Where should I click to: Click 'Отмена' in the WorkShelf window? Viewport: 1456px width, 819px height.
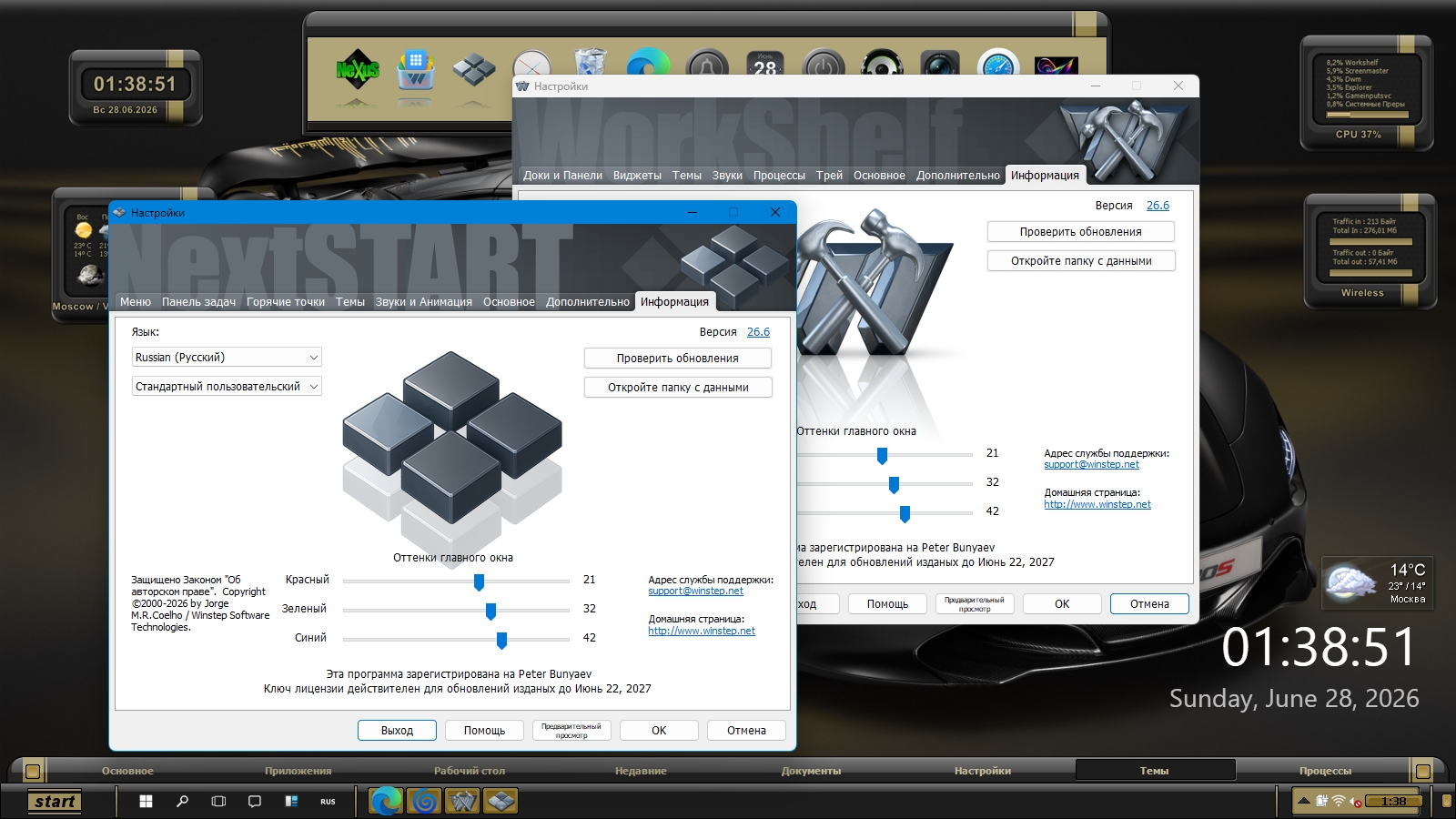1149,604
